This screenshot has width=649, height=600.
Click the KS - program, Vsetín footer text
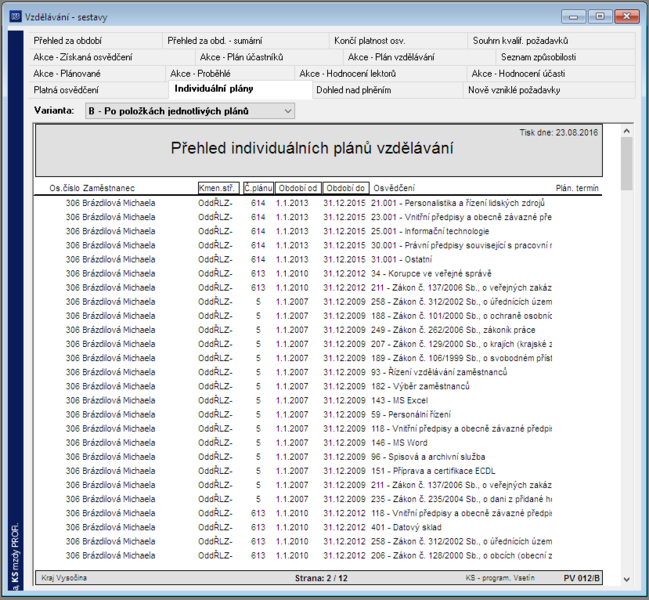click(500, 578)
